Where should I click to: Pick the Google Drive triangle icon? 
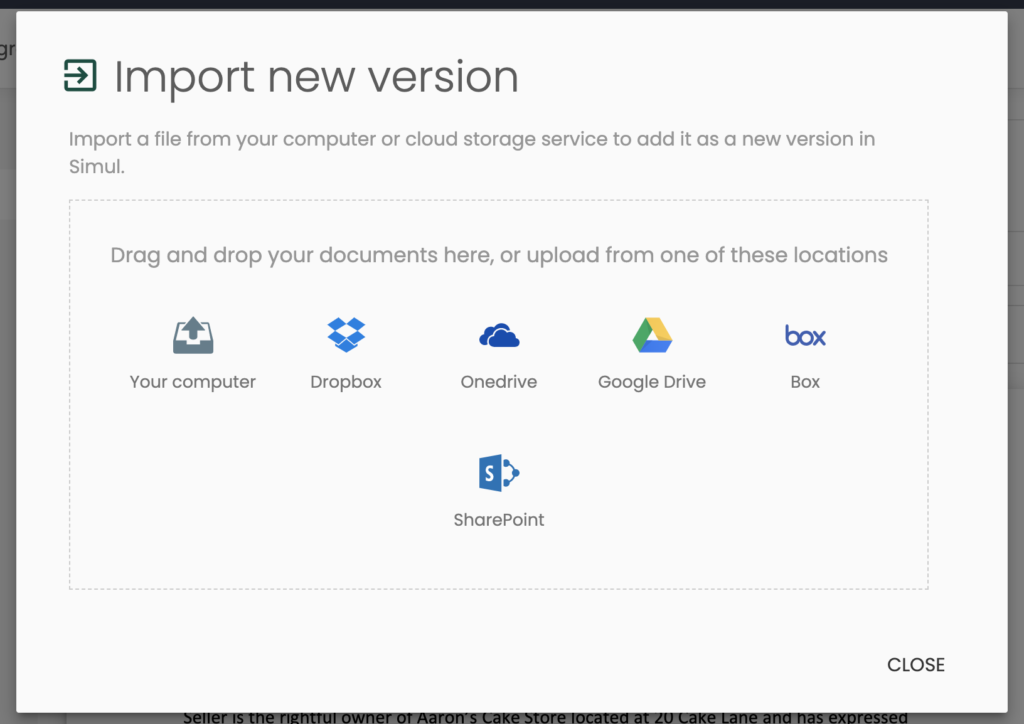652,335
